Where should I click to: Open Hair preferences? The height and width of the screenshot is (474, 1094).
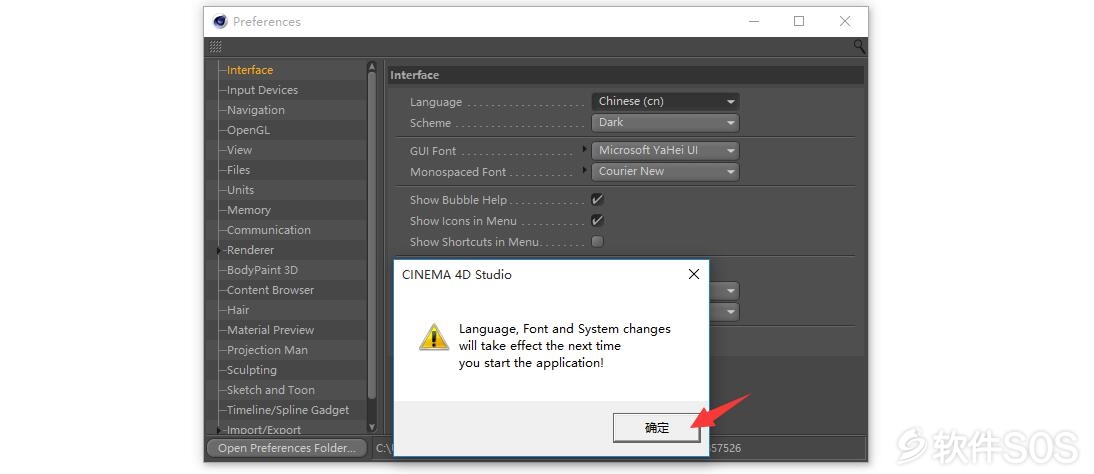238,310
